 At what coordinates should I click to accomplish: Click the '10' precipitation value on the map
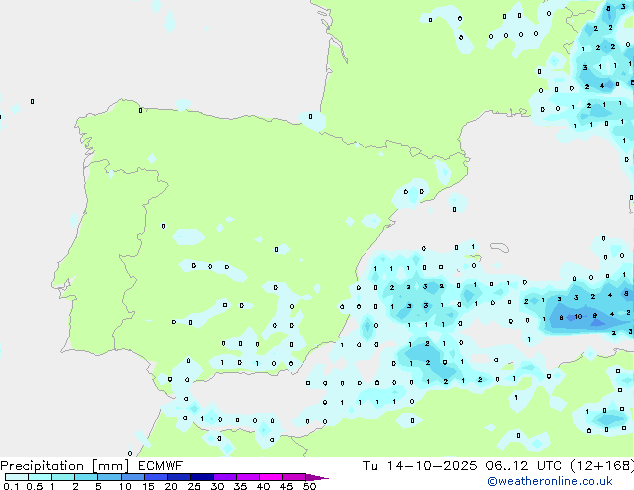(578, 317)
